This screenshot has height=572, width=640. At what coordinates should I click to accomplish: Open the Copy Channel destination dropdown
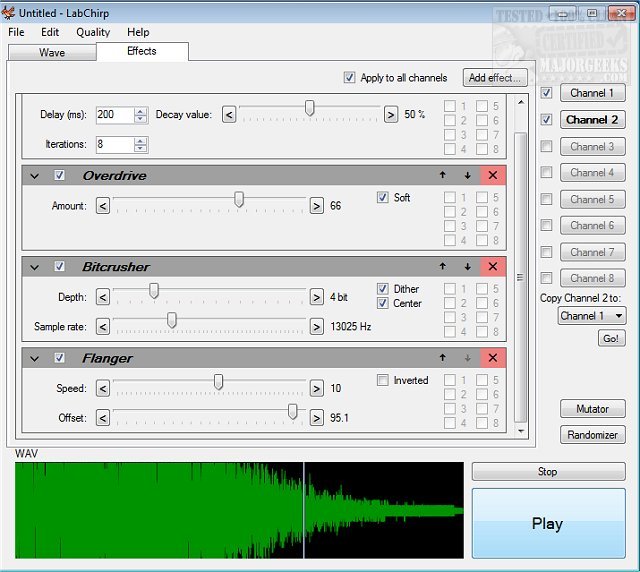pyautogui.click(x=591, y=316)
